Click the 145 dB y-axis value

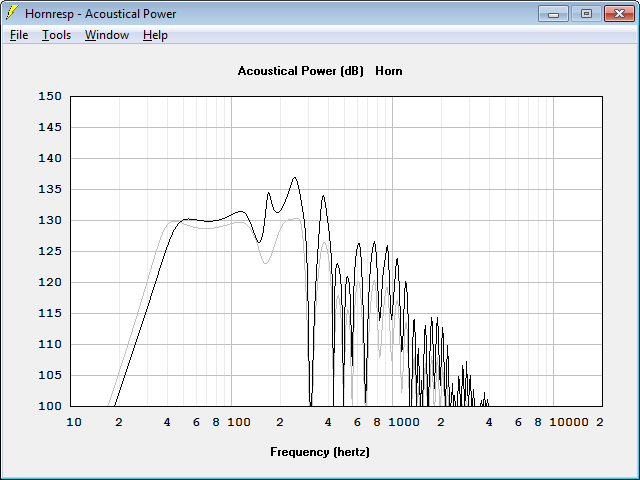tap(50, 127)
